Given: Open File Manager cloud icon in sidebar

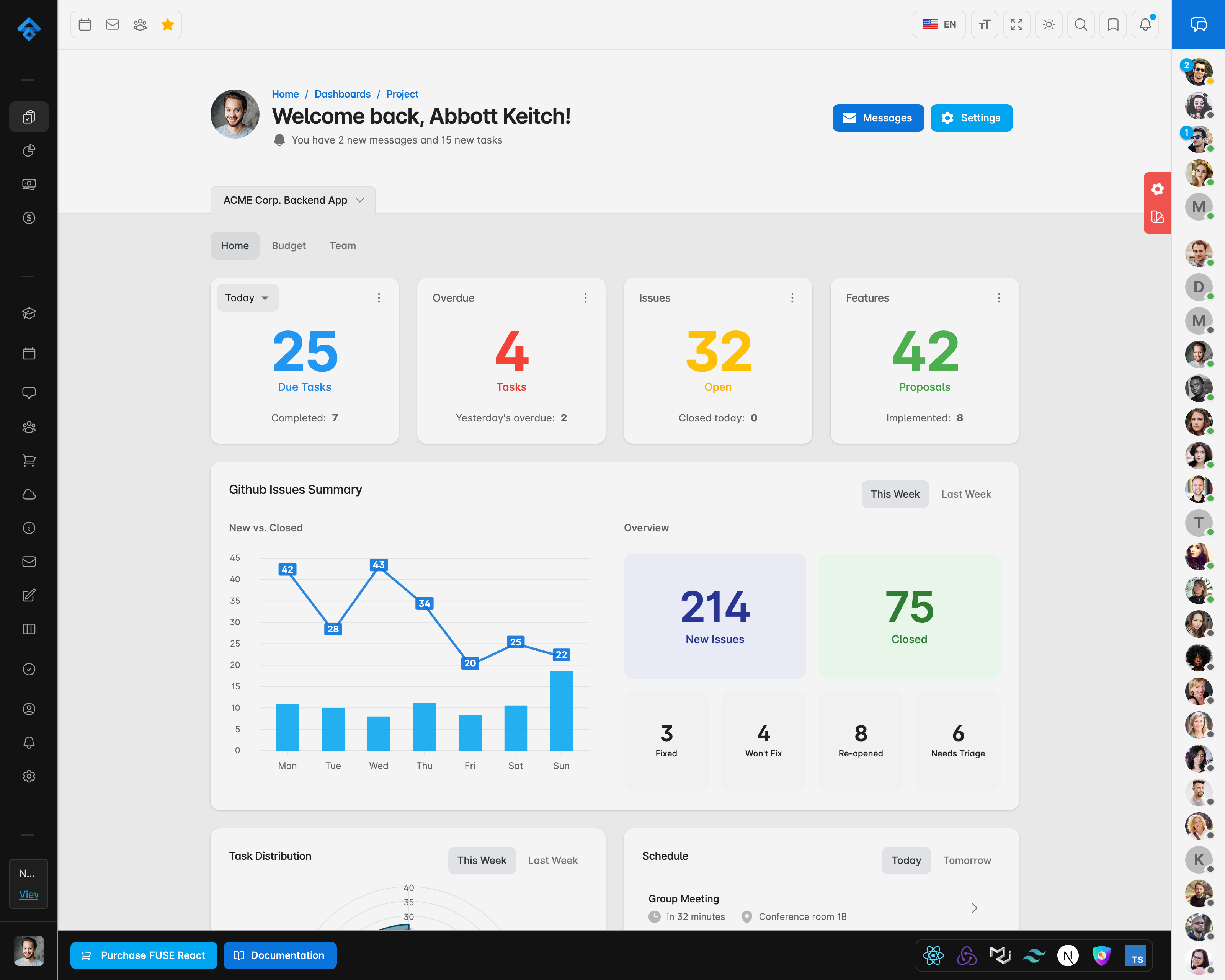Looking at the screenshot, I should (x=29, y=494).
